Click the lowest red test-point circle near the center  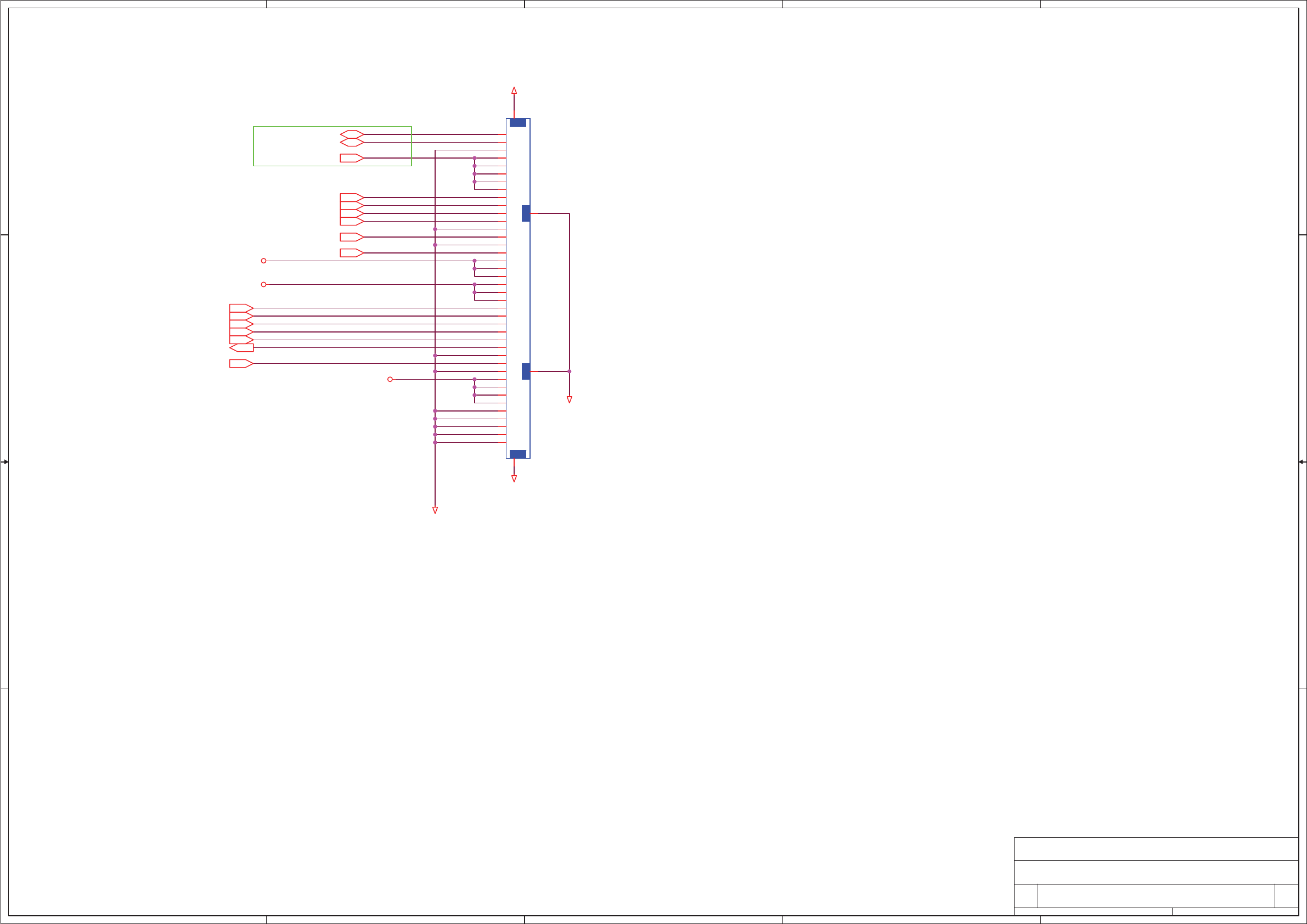click(x=390, y=379)
